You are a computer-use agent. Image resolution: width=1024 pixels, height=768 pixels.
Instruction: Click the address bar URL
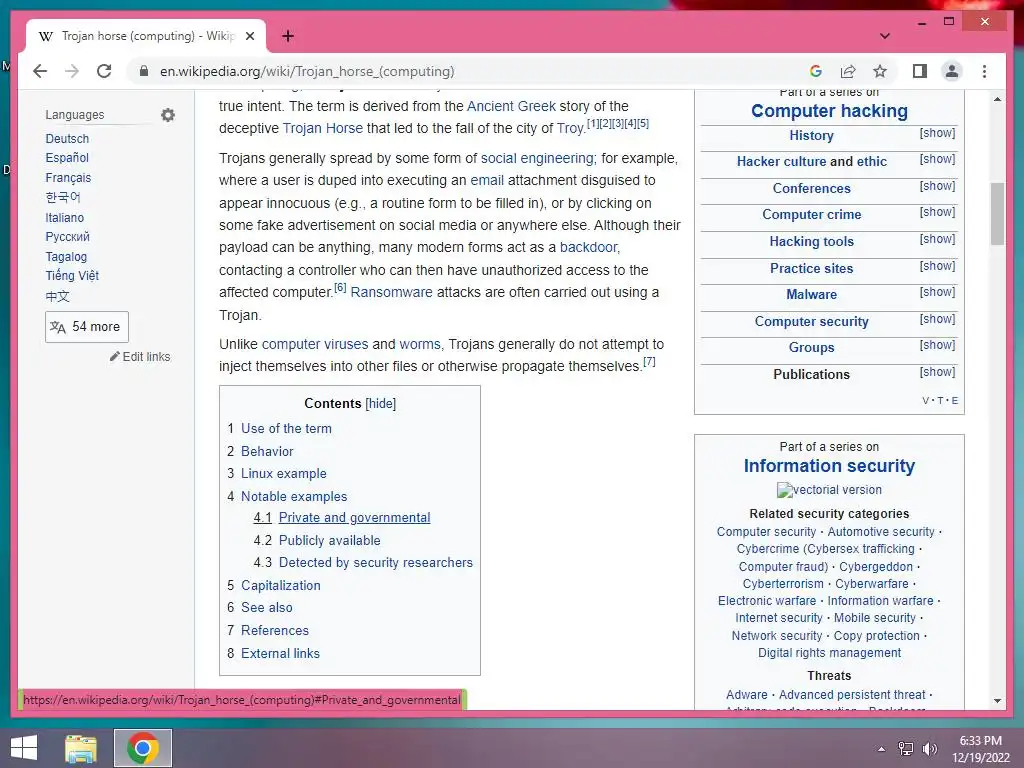pos(307,71)
